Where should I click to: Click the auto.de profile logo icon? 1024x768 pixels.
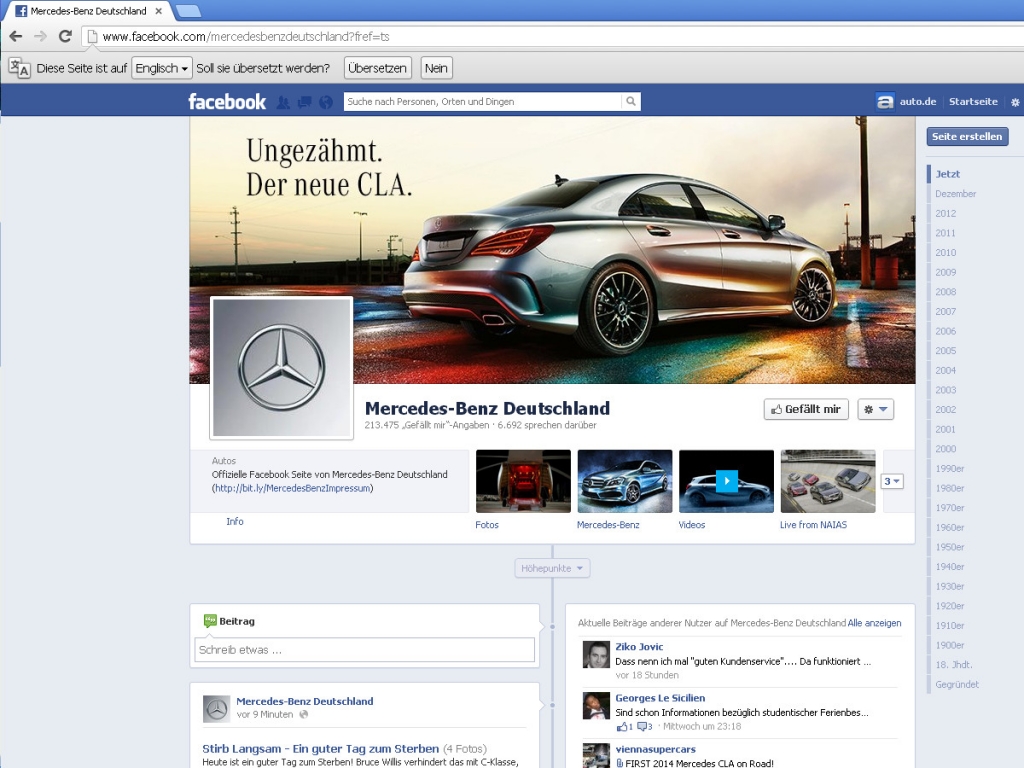(x=885, y=102)
